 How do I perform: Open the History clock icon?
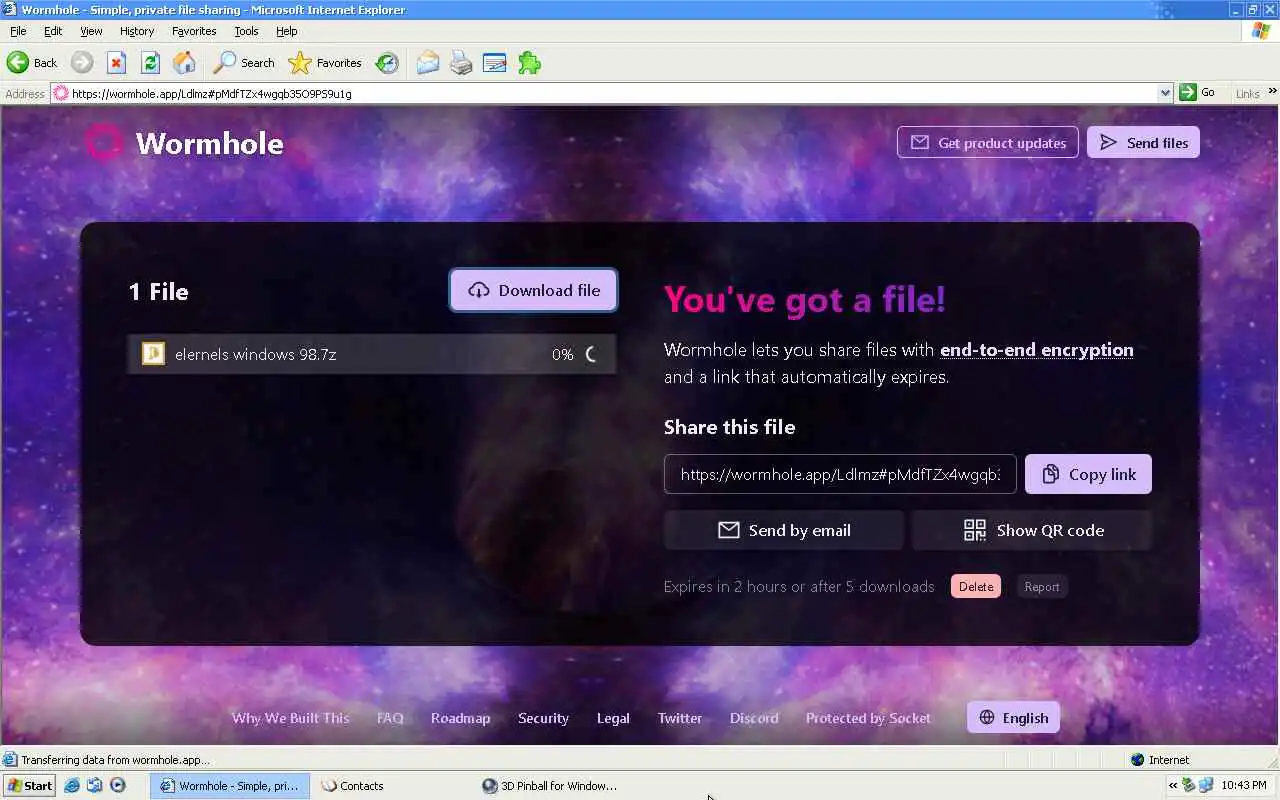(387, 62)
